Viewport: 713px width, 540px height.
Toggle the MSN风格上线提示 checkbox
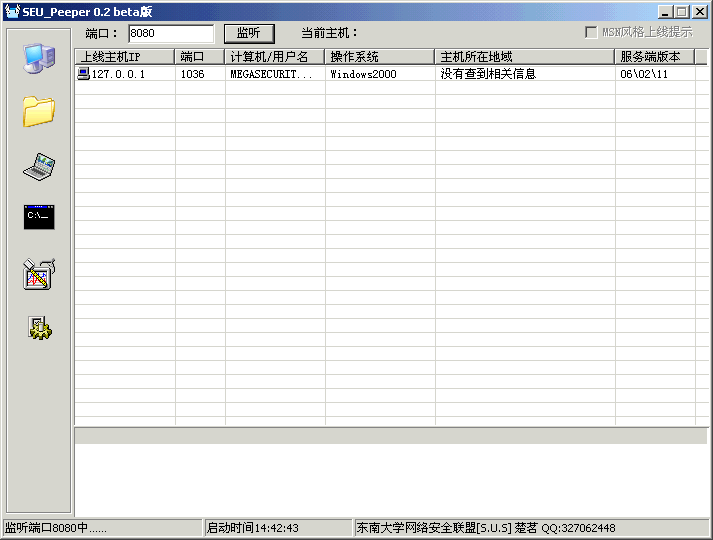(591, 32)
